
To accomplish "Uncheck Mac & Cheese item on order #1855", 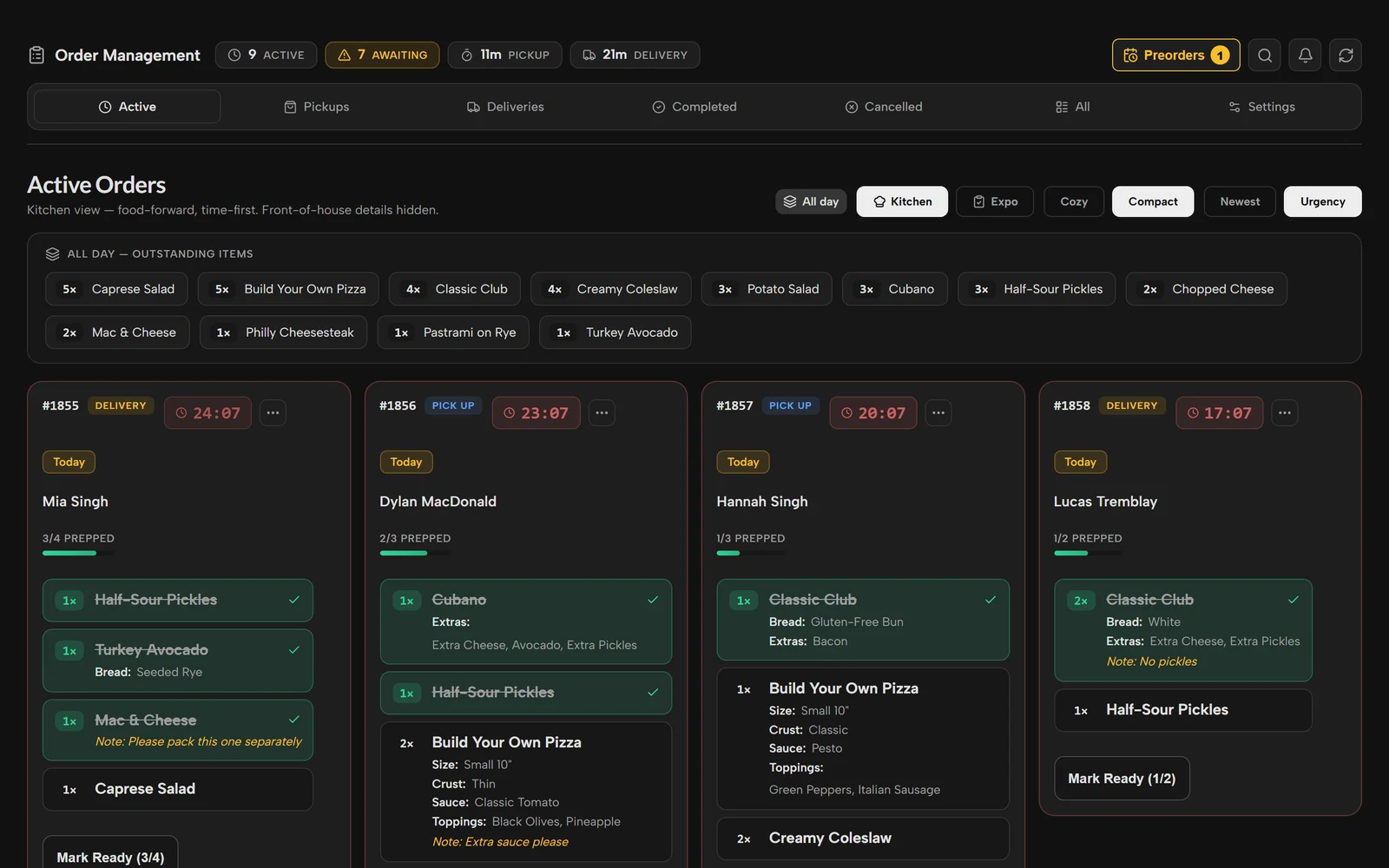I will click(x=178, y=730).
